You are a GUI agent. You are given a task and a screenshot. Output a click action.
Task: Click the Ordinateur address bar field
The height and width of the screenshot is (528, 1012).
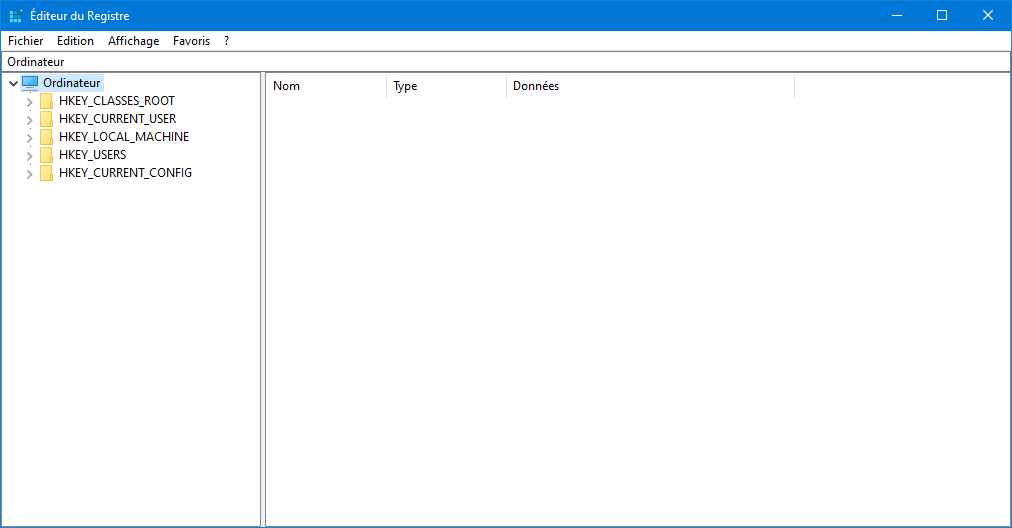point(505,62)
